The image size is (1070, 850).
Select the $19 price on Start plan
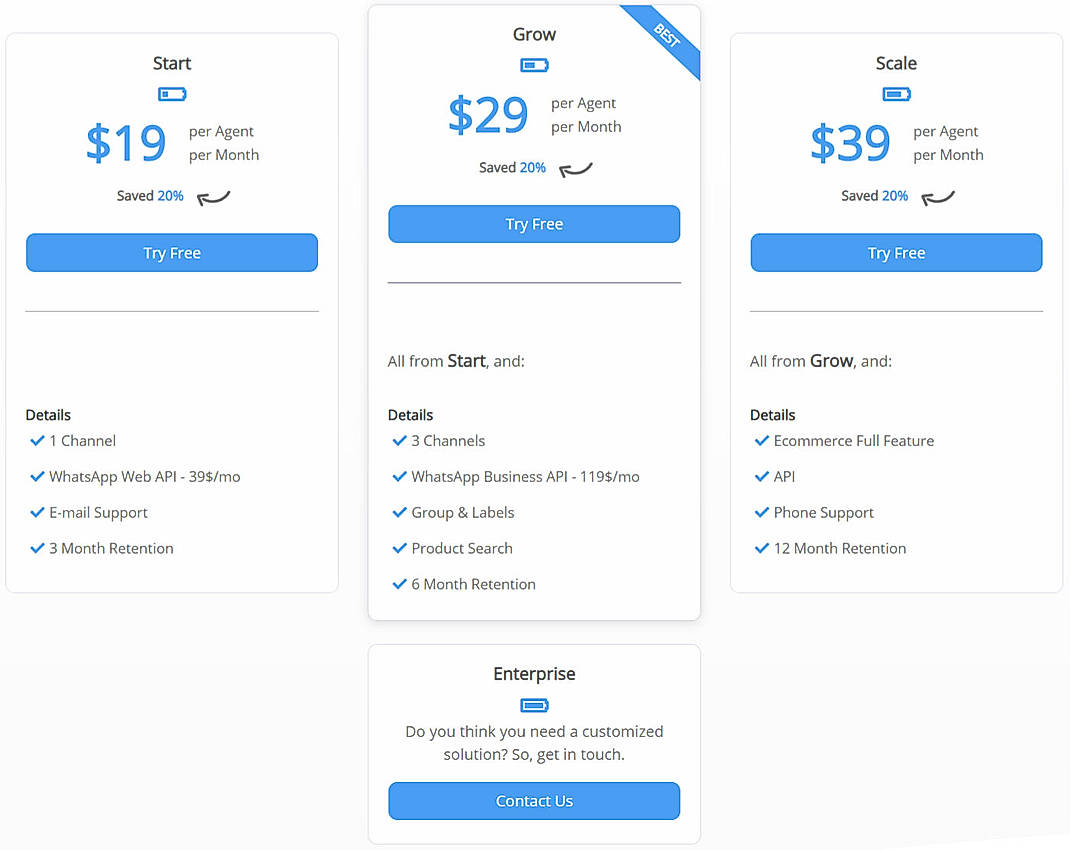click(x=126, y=143)
